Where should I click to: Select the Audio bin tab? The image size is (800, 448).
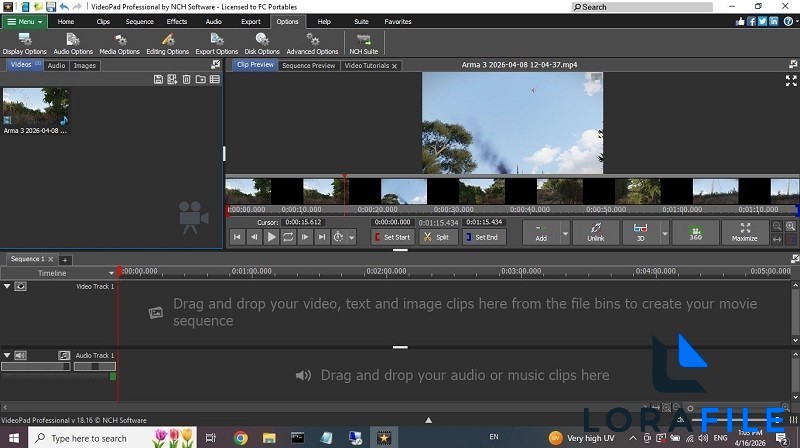coord(56,65)
